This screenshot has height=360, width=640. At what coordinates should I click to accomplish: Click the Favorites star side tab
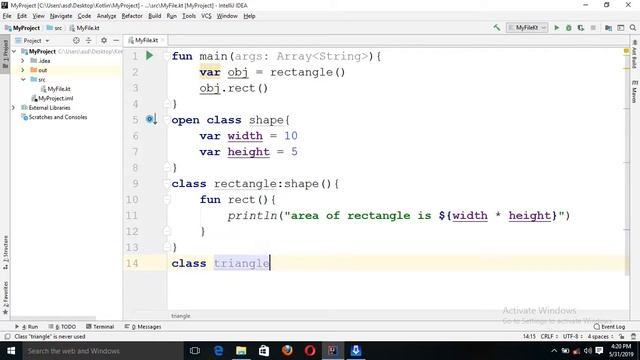point(5,298)
